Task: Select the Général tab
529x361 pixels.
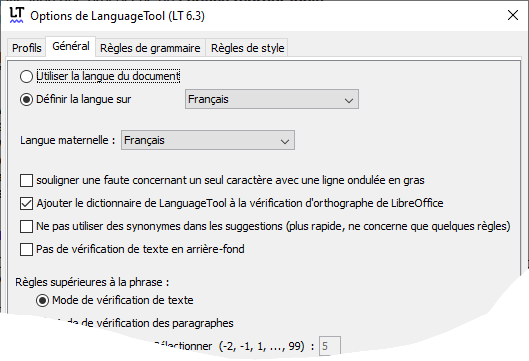Action: tap(71, 46)
